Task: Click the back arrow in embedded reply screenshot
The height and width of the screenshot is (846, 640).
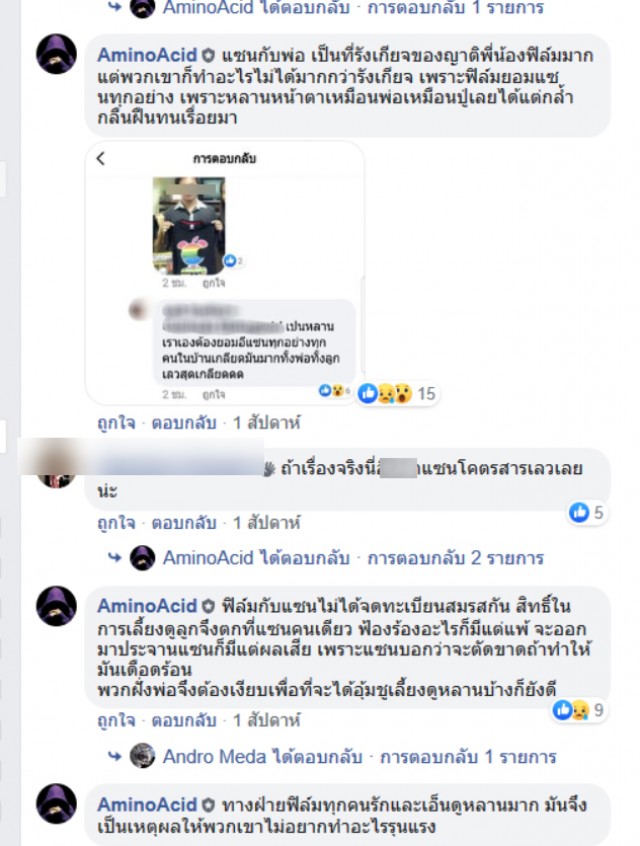Action: [101, 158]
